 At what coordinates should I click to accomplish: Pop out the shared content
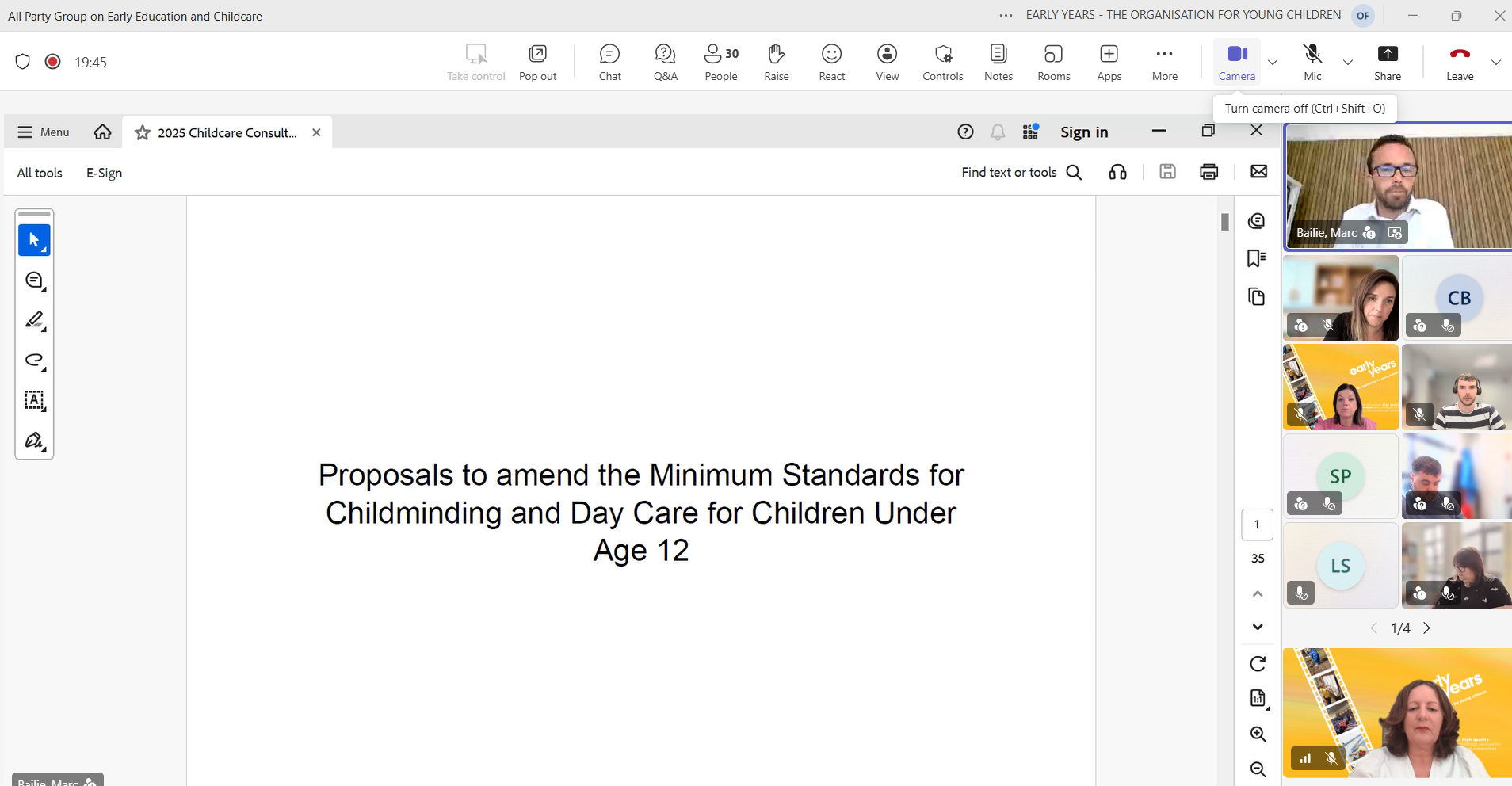537,63
